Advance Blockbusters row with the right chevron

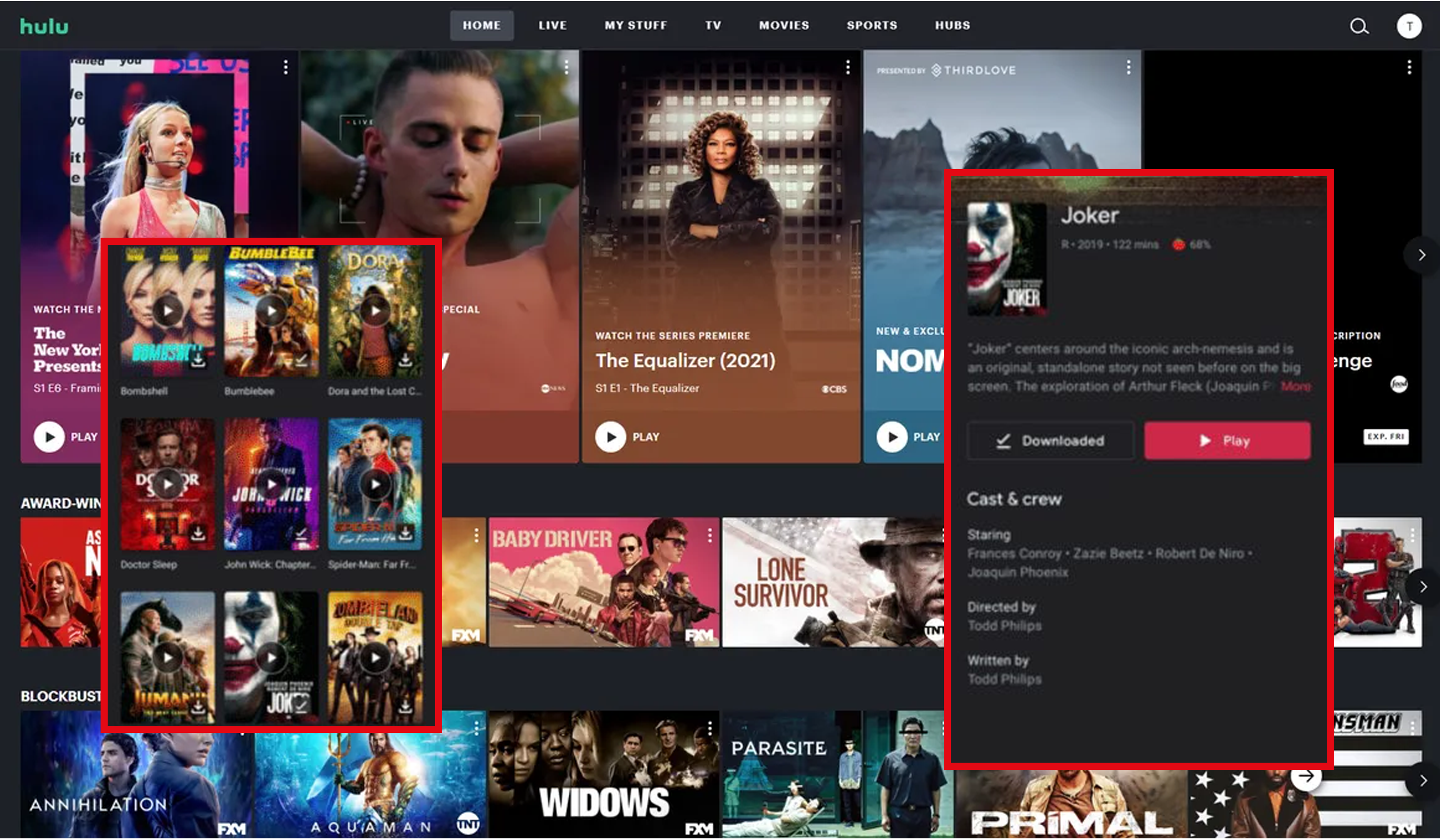(x=1423, y=780)
